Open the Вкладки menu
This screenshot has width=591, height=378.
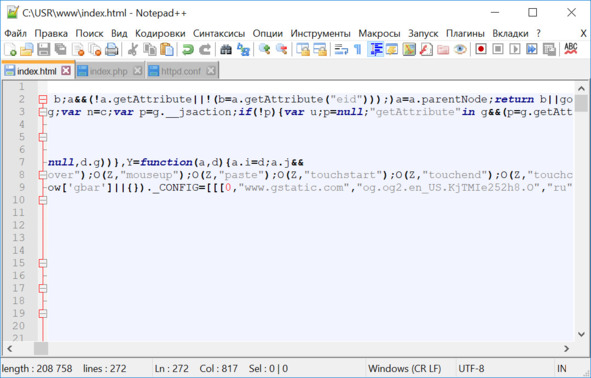point(510,34)
